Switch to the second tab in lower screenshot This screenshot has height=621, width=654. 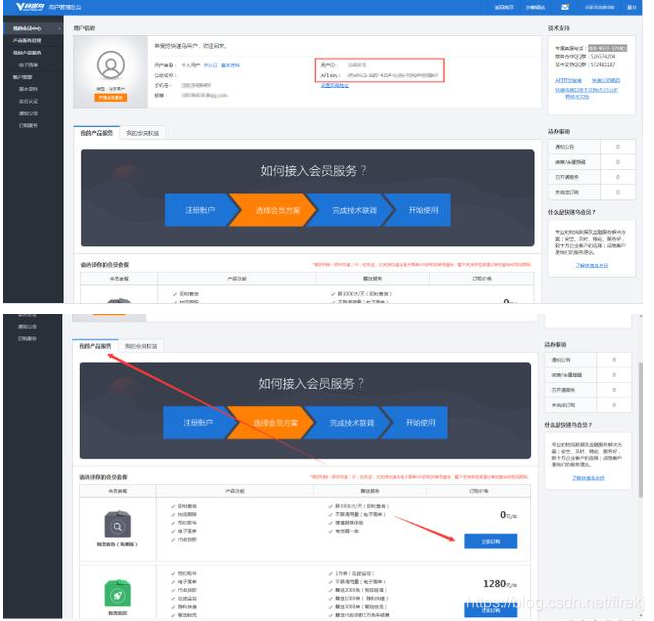tap(141, 346)
